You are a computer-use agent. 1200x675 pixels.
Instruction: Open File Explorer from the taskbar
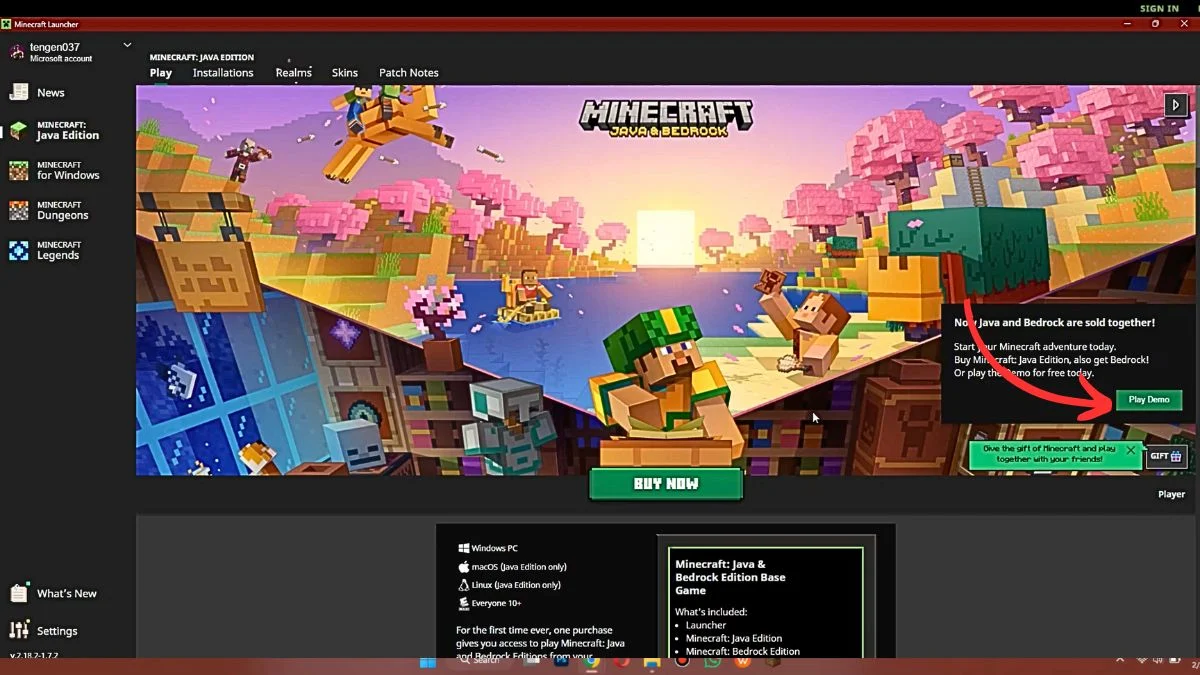[652, 661]
